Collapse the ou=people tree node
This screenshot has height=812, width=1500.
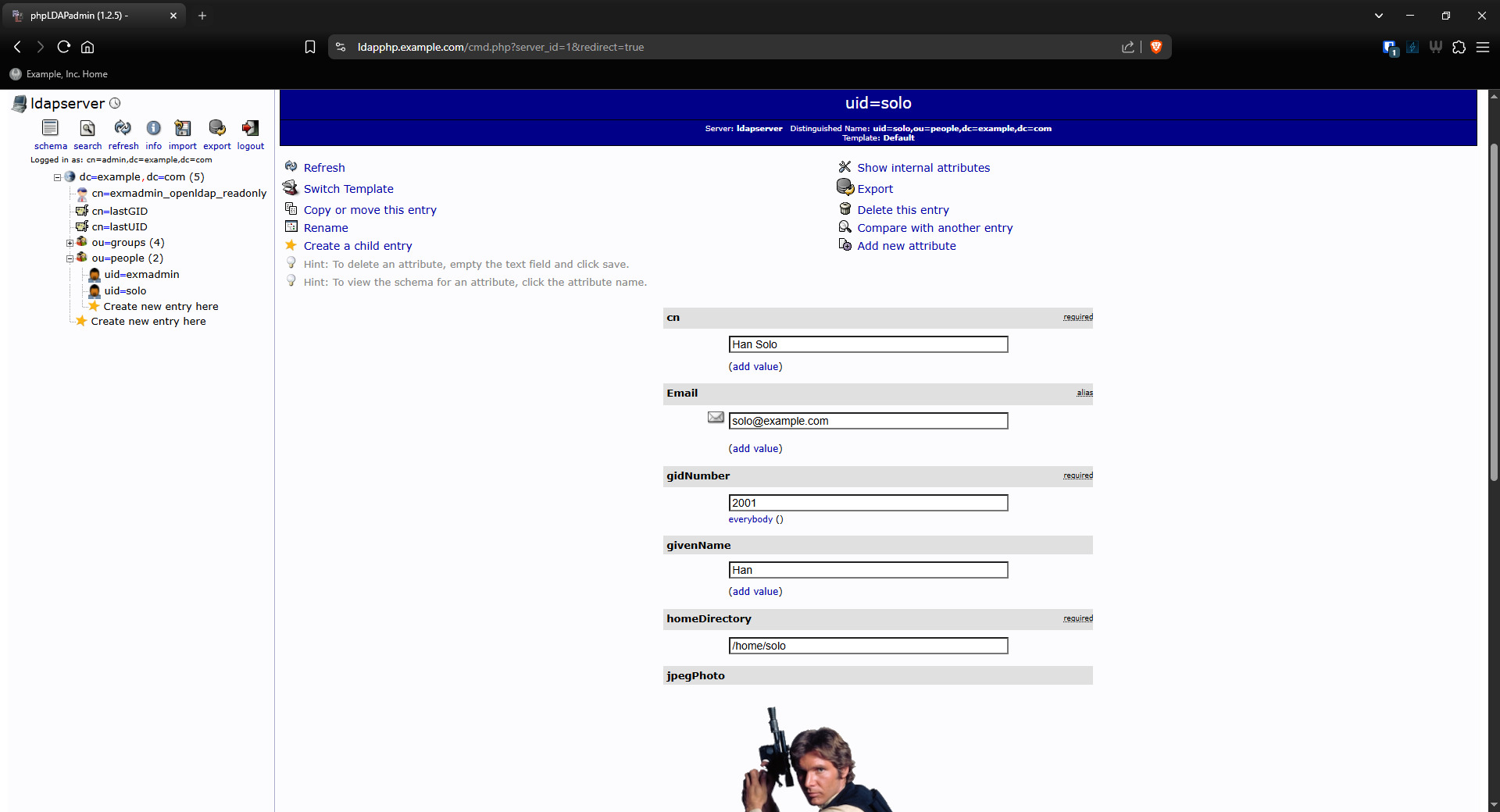coord(70,258)
